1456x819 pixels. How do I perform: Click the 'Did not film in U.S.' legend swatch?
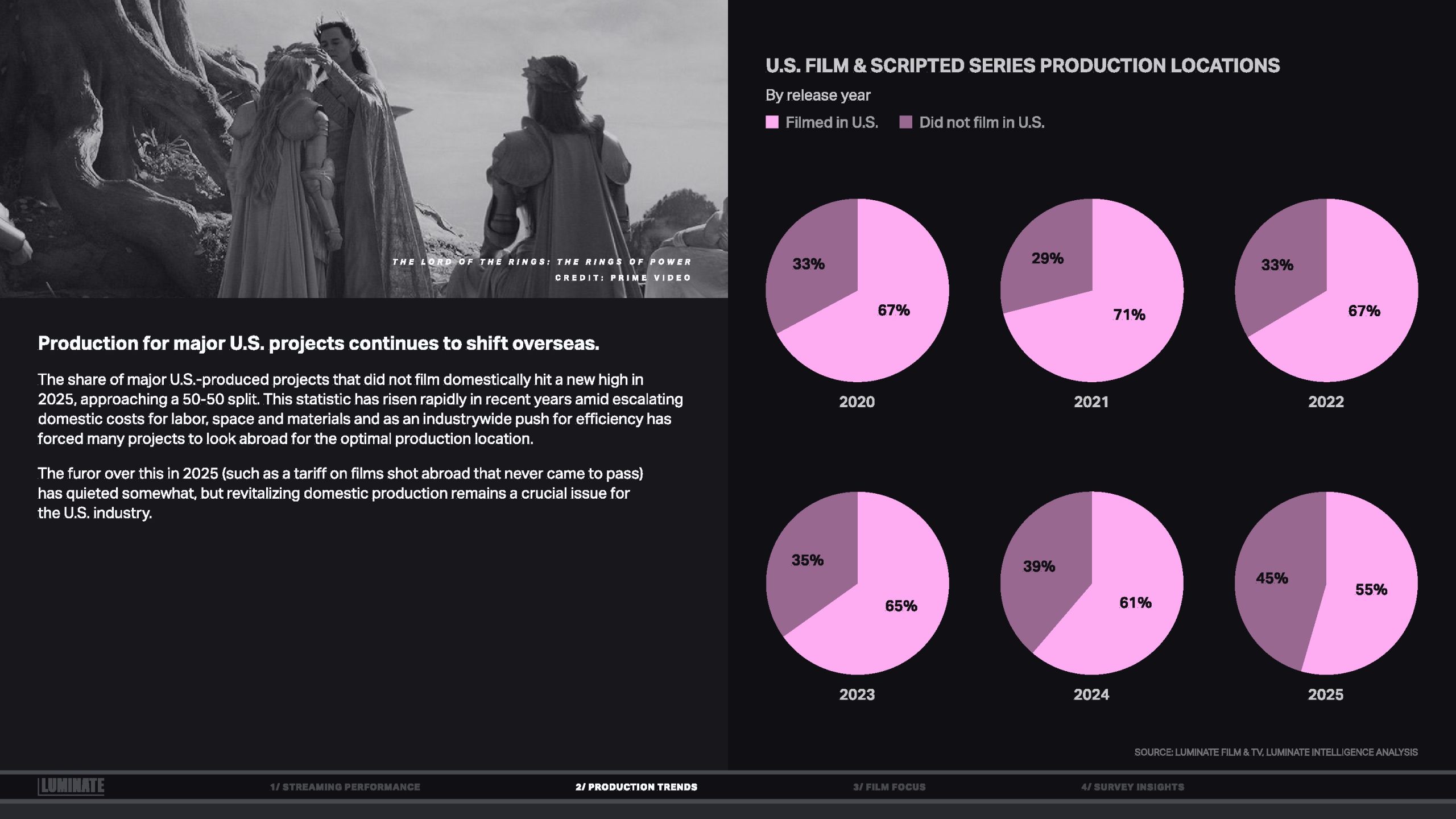905,122
